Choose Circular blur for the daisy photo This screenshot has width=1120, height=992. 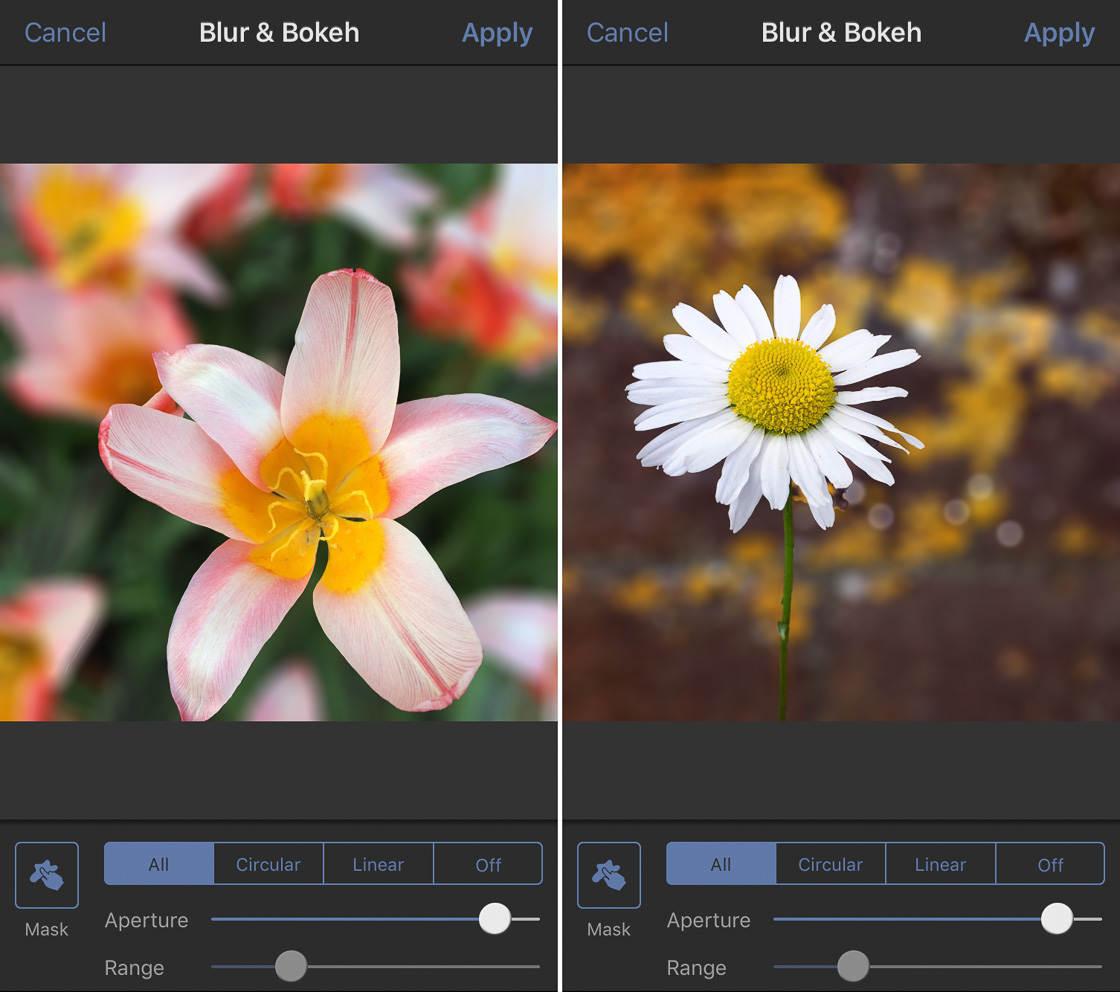click(x=830, y=864)
